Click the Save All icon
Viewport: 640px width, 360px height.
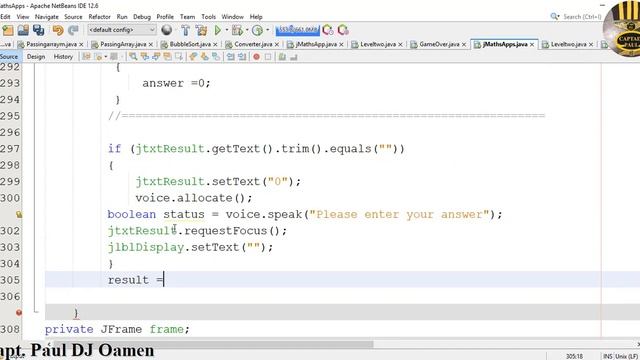tap(38, 30)
